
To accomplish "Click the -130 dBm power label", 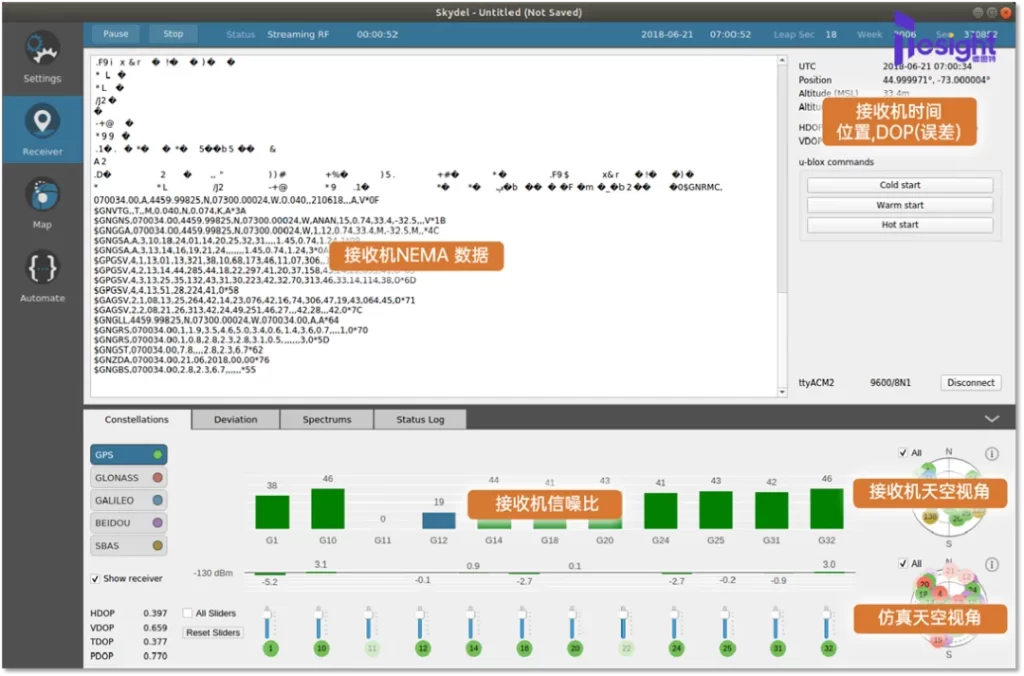I will click(213, 573).
